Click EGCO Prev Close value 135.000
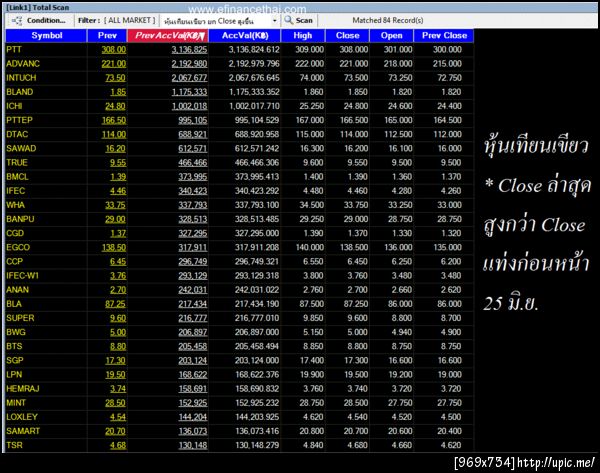Image resolution: width=600 pixels, height=473 pixels. click(x=447, y=248)
